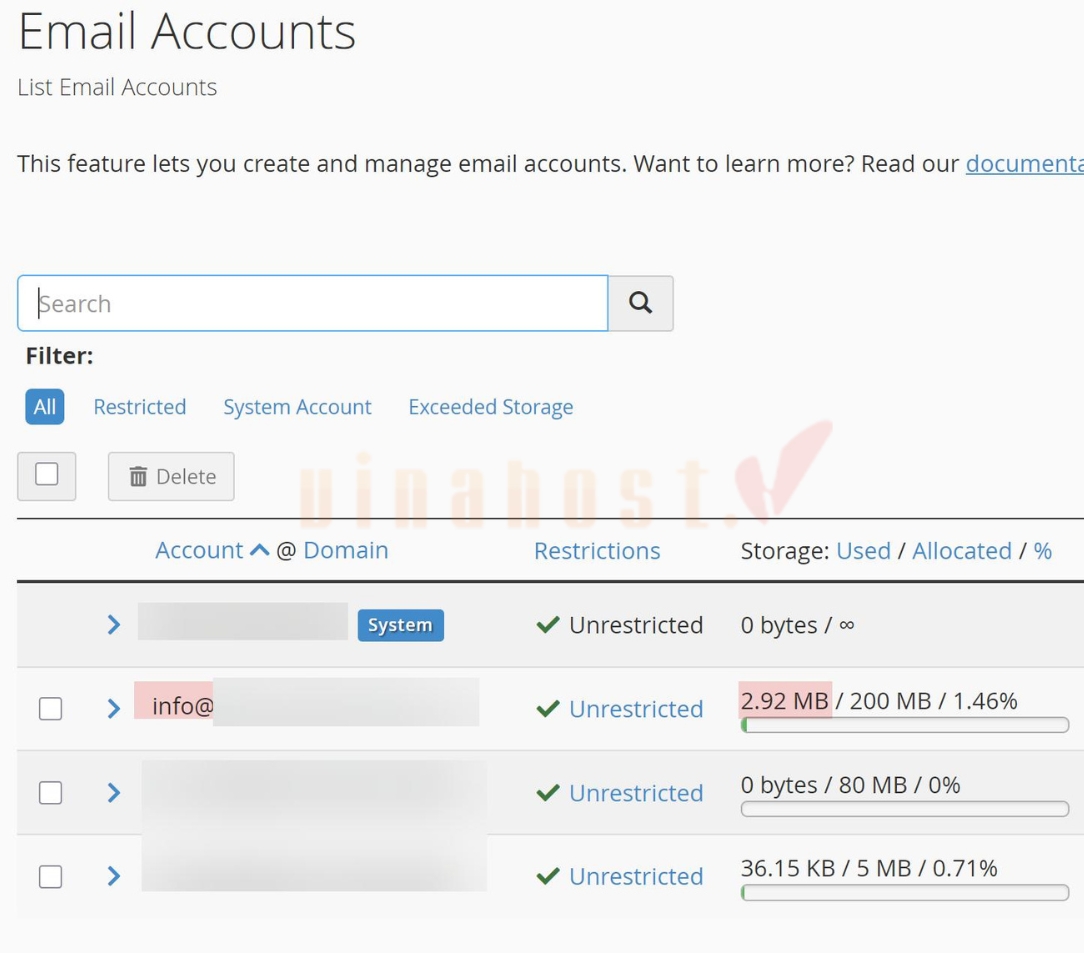Click the 36.15 KB / 5 MB / 0.71% text

coord(869,868)
